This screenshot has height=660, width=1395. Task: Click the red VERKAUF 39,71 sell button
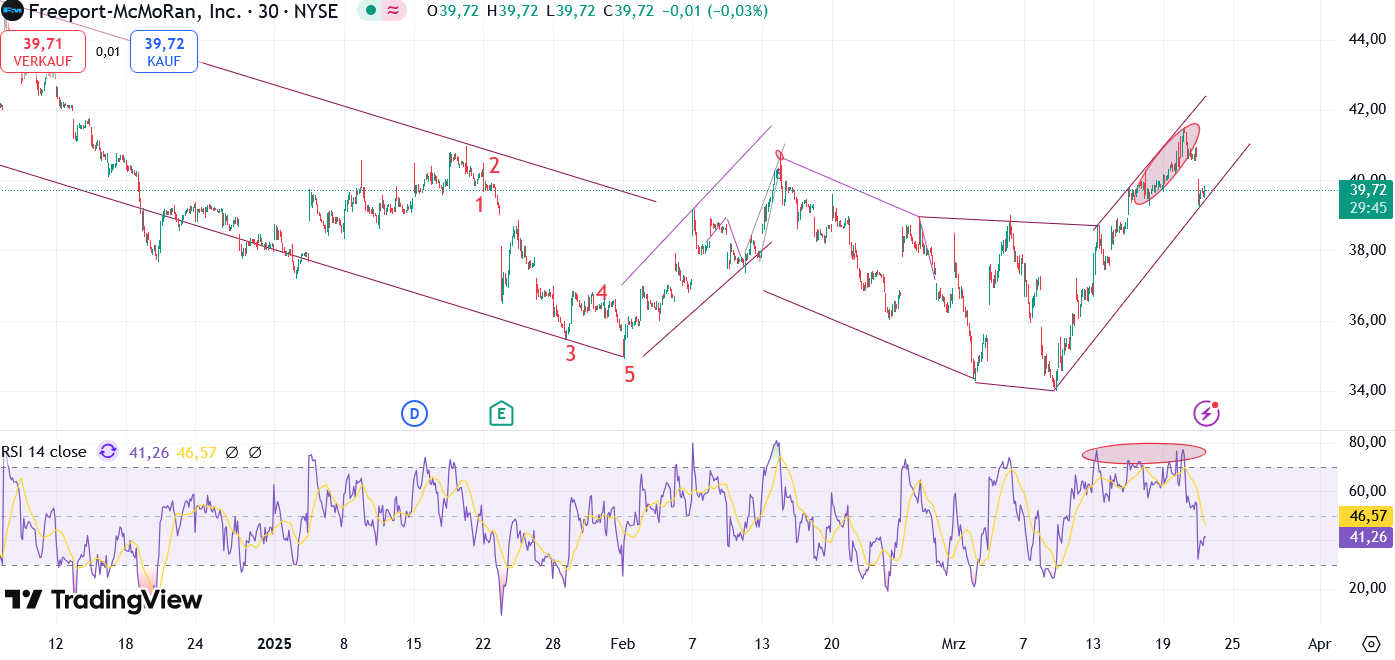click(43, 51)
